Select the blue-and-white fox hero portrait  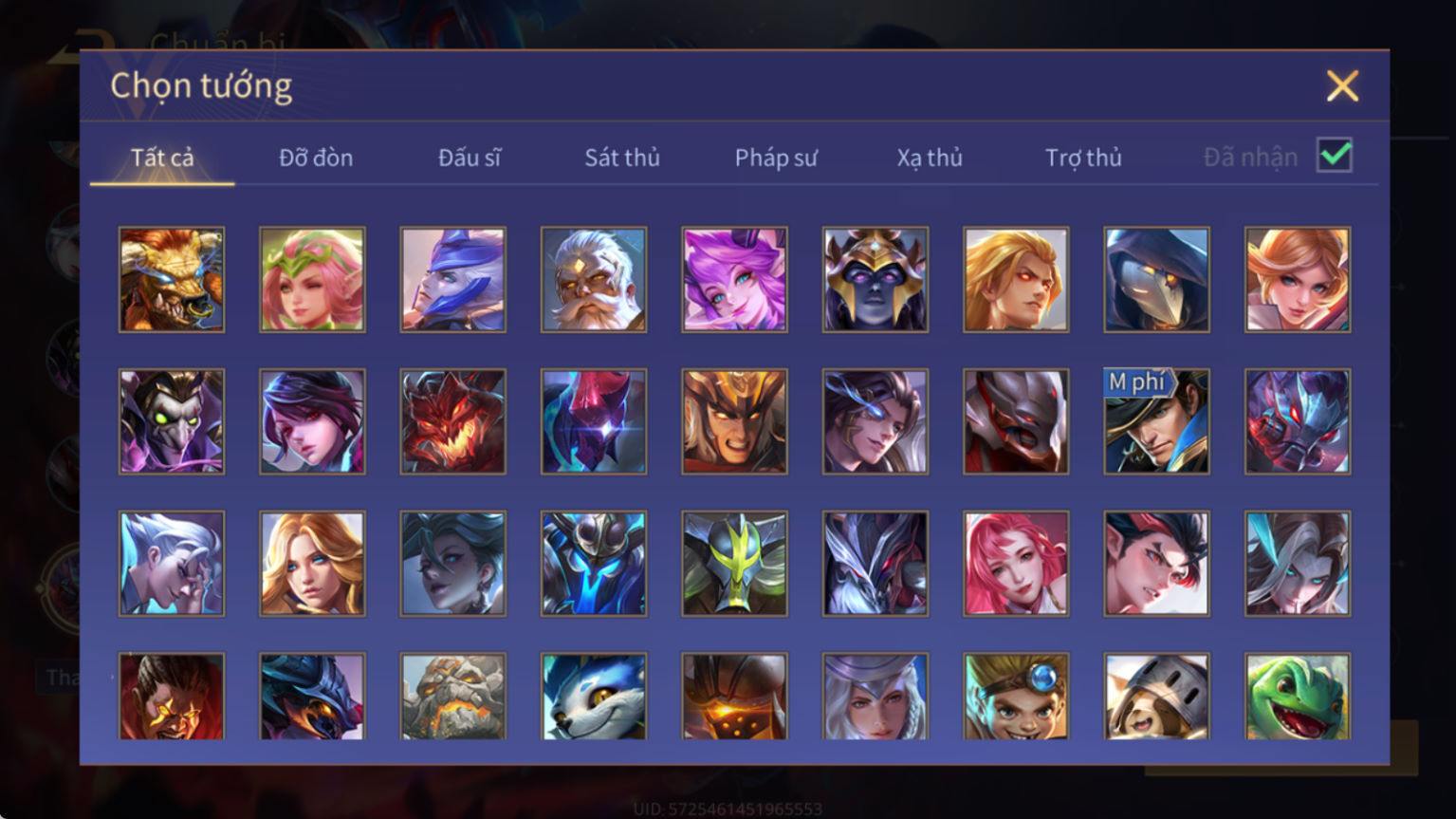(594, 697)
